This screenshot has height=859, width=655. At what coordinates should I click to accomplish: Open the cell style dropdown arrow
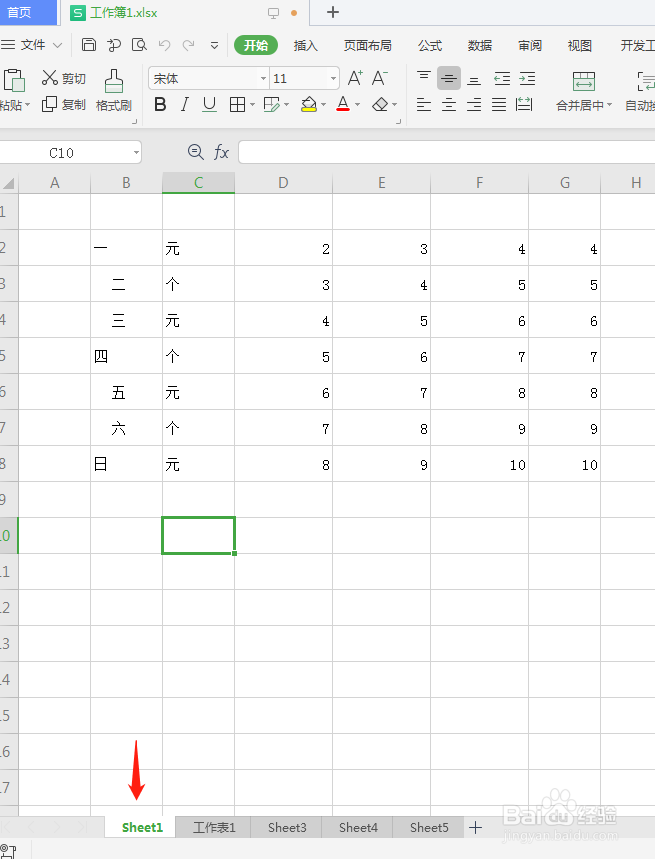pos(286,104)
